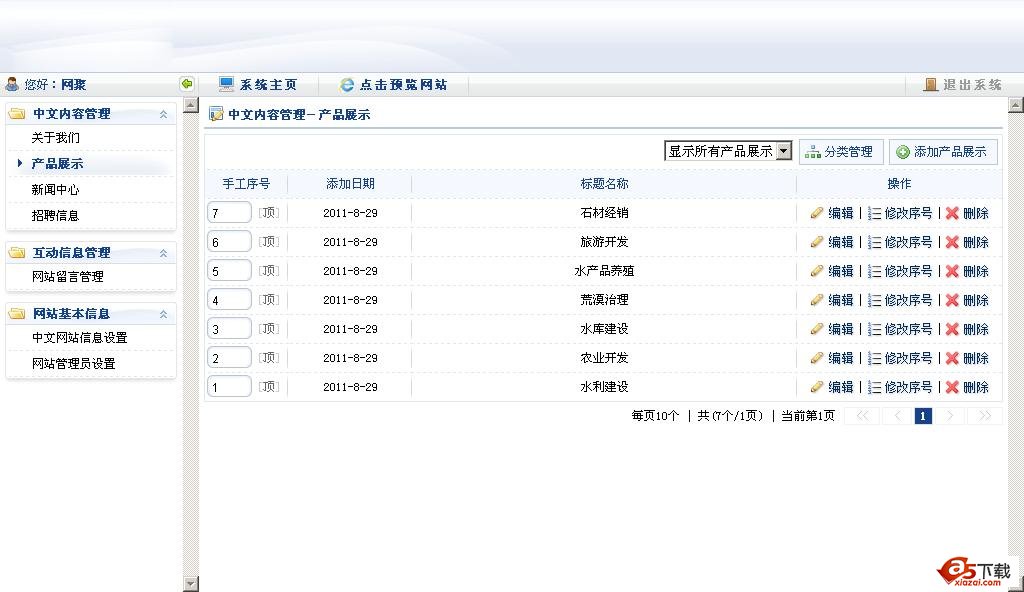Click list-order icon in 石材经销 row
The width and height of the screenshot is (1024, 592).
(x=874, y=213)
